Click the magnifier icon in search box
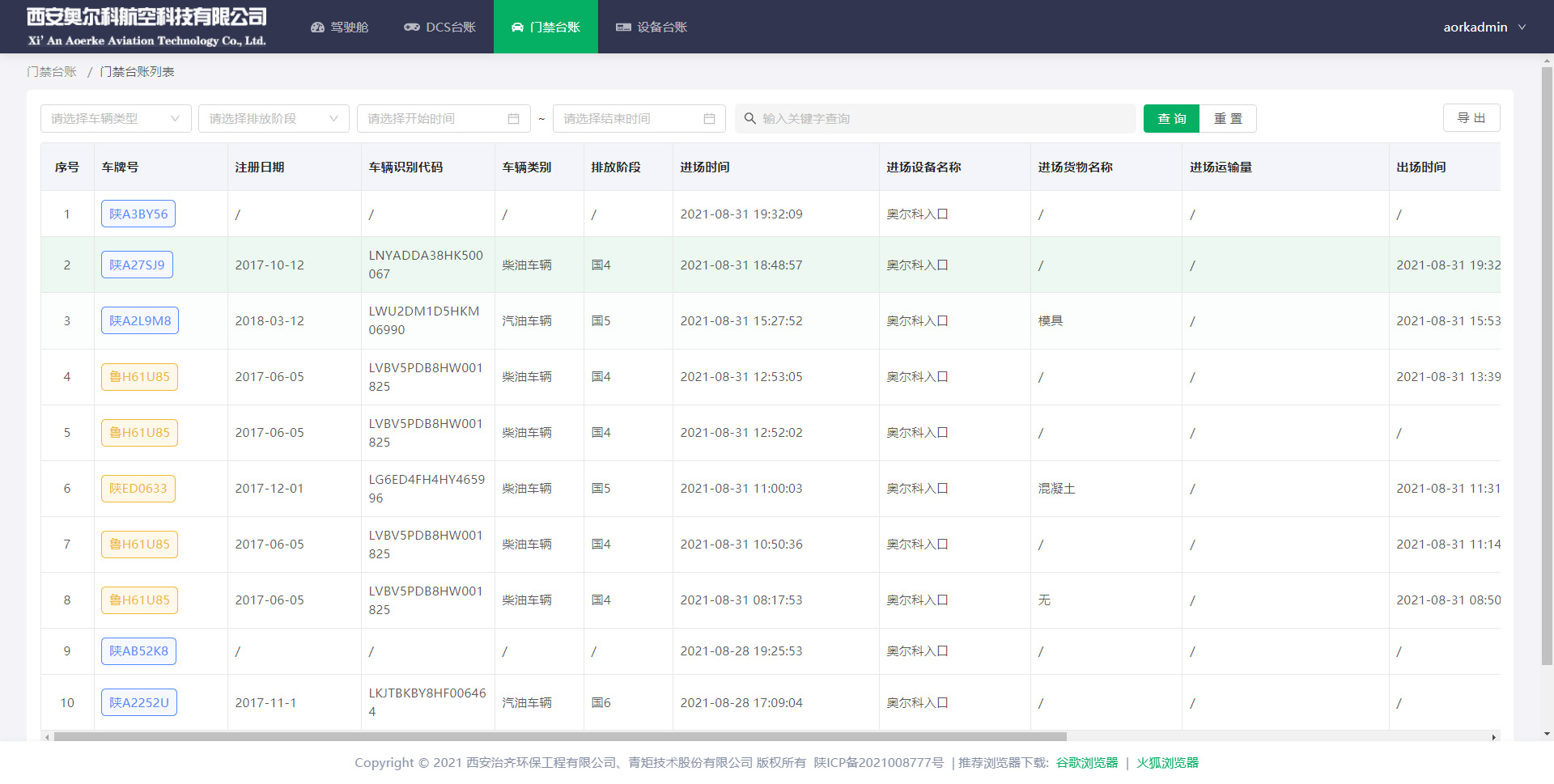 (750, 118)
